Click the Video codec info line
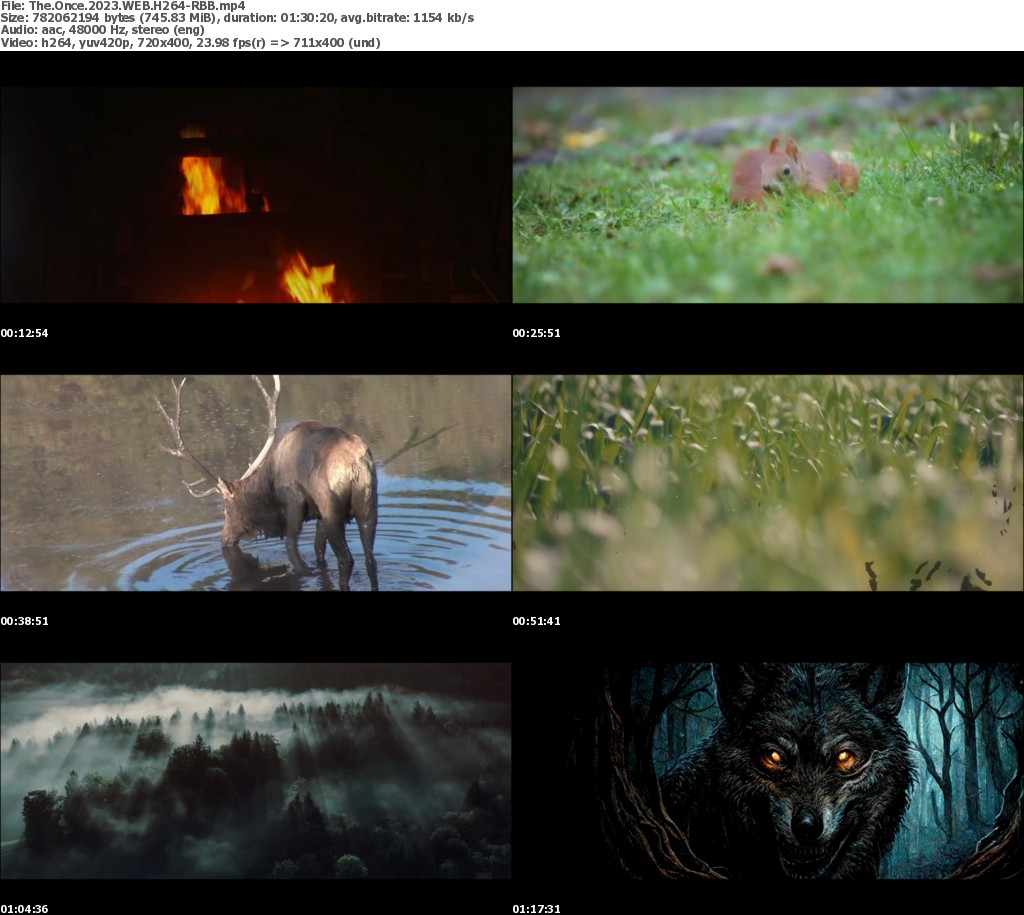Viewport: 1024px width, 915px height. [190, 42]
